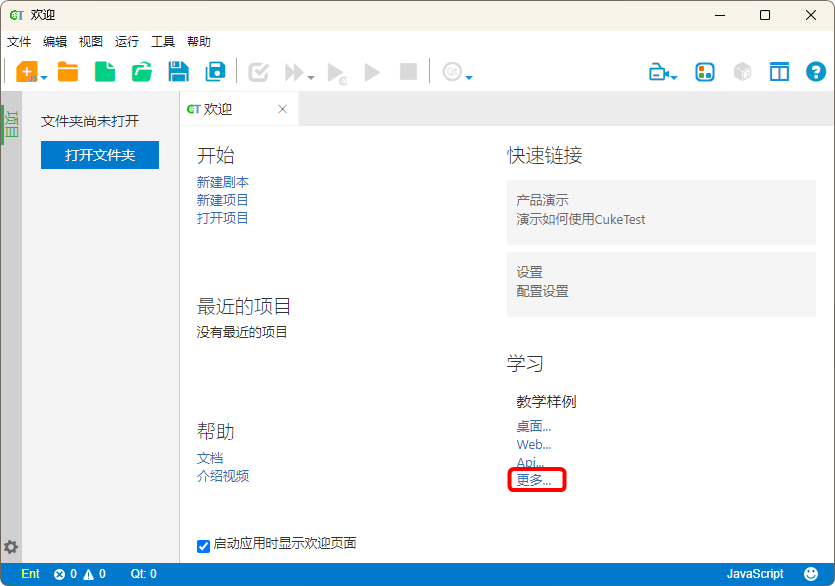Screen dimensions: 835x586
Task: Expand the new project dropdown arrow
Action: pyautogui.click(x=44, y=77)
